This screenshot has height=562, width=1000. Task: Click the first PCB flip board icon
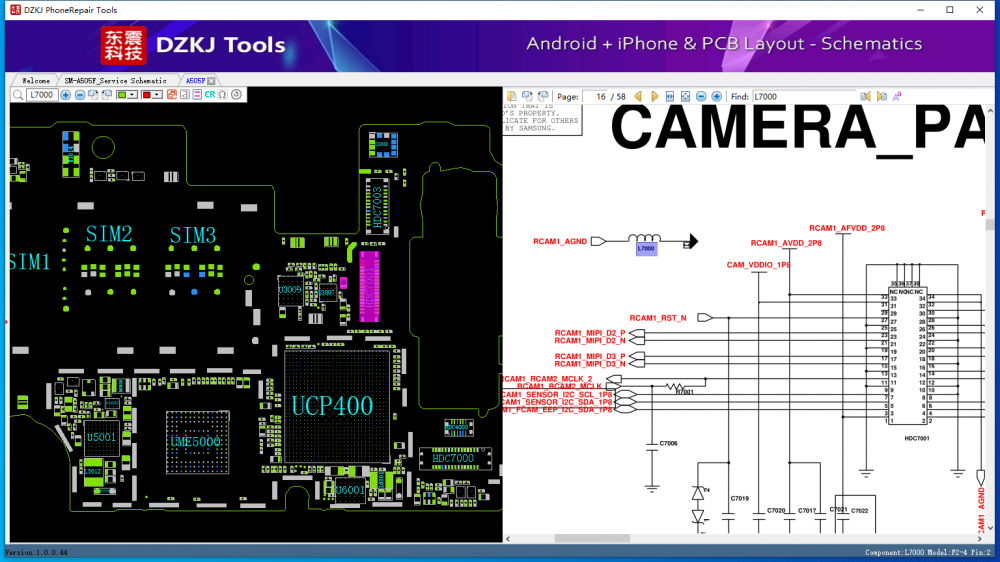pyautogui.click(x=93, y=95)
